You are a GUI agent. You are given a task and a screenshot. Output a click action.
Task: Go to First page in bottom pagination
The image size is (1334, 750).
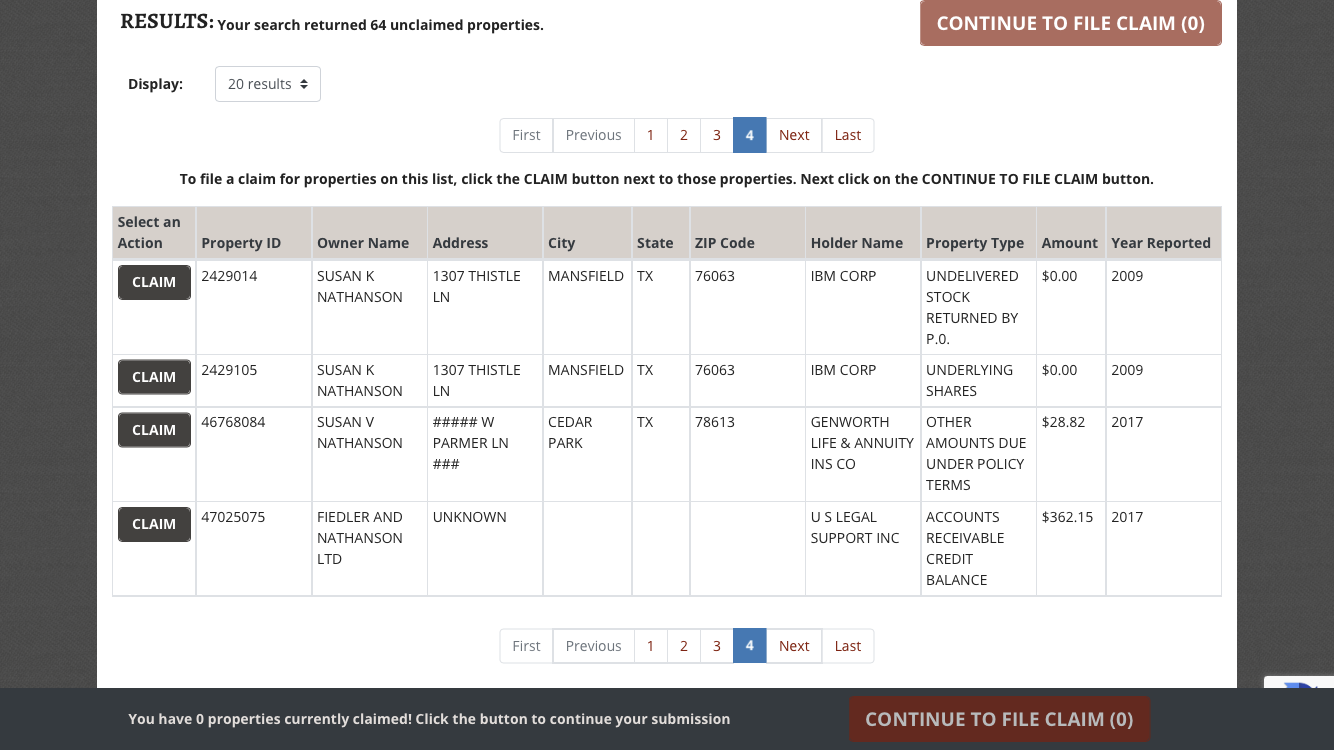(526, 646)
